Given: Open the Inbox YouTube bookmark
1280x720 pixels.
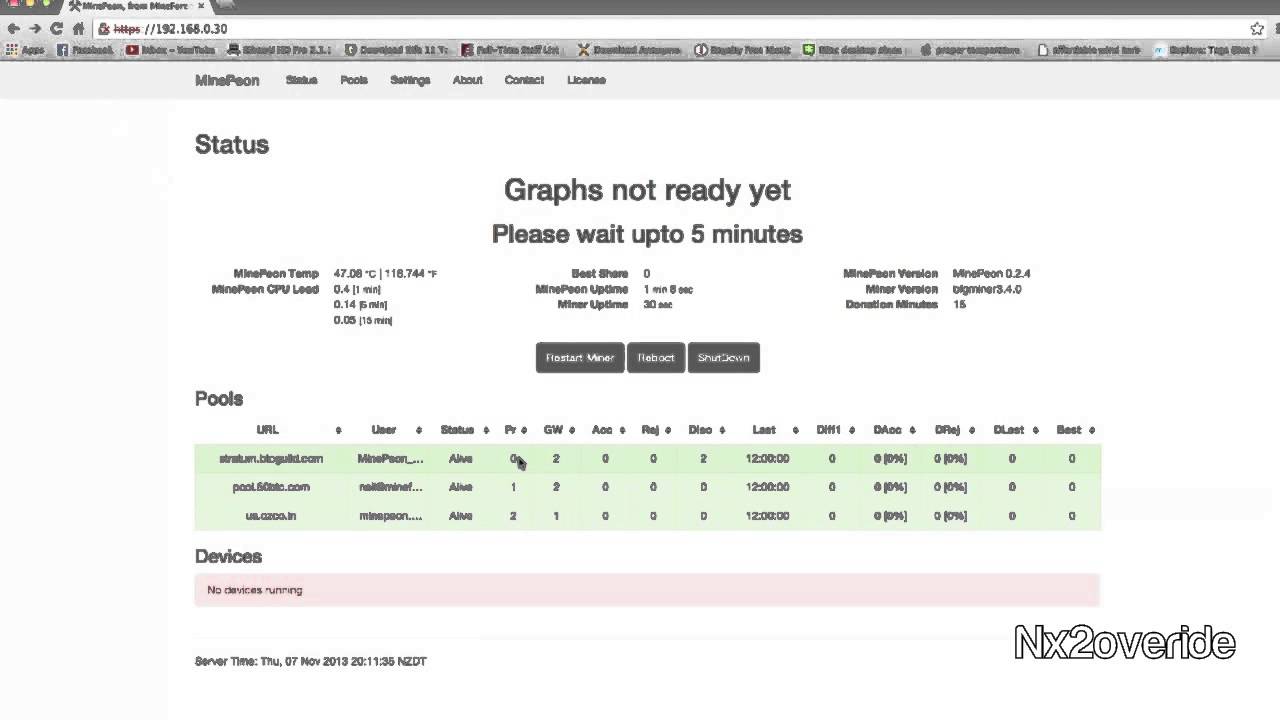Looking at the screenshot, I should (x=171, y=50).
